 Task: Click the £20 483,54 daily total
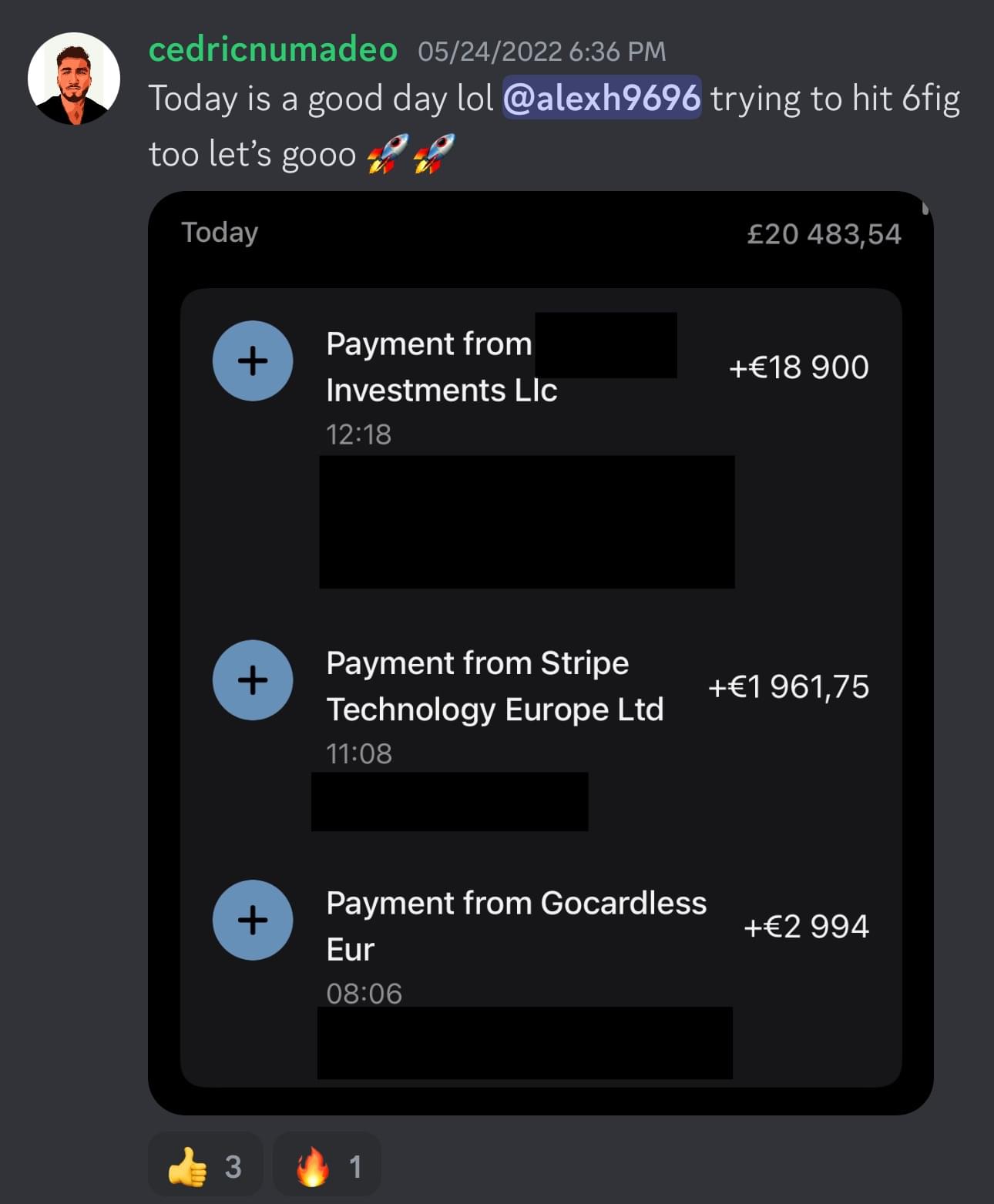824,234
